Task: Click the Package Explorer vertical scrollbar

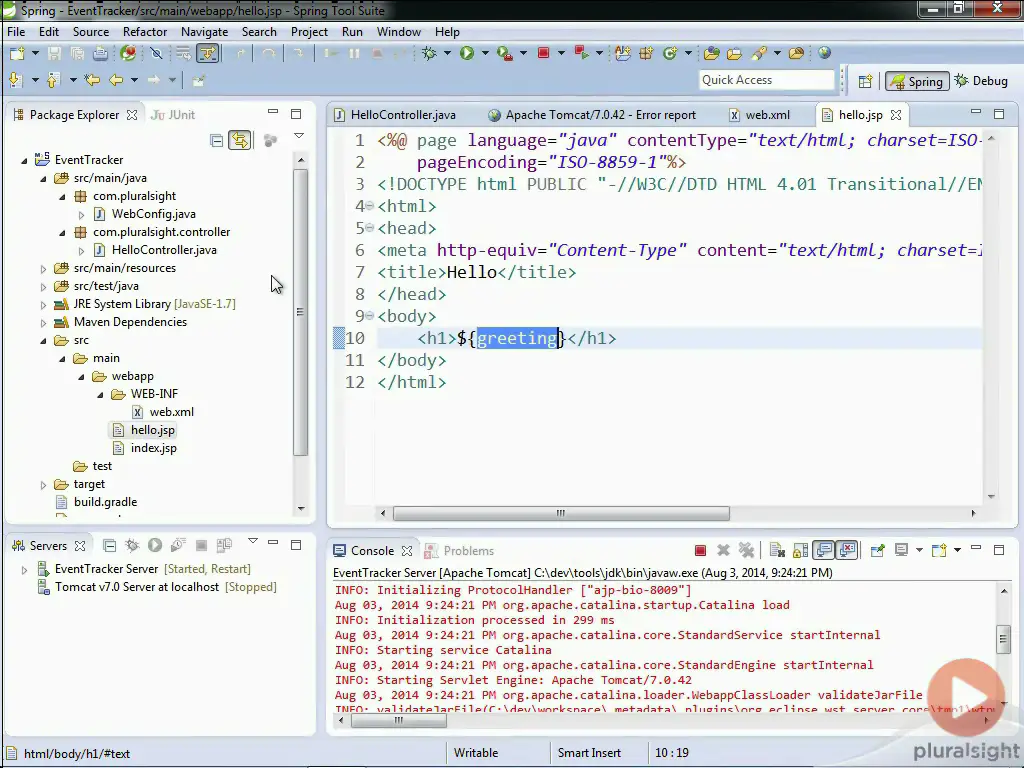Action: (300, 312)
